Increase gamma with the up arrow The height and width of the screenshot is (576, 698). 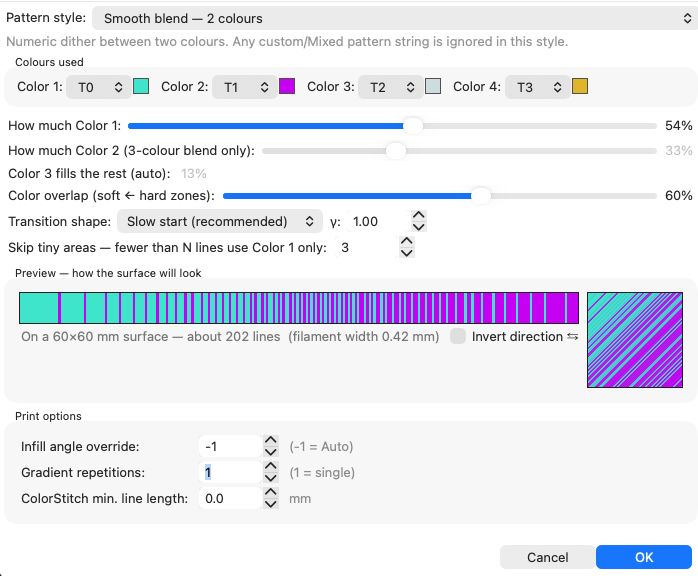(x=418, y=216)
